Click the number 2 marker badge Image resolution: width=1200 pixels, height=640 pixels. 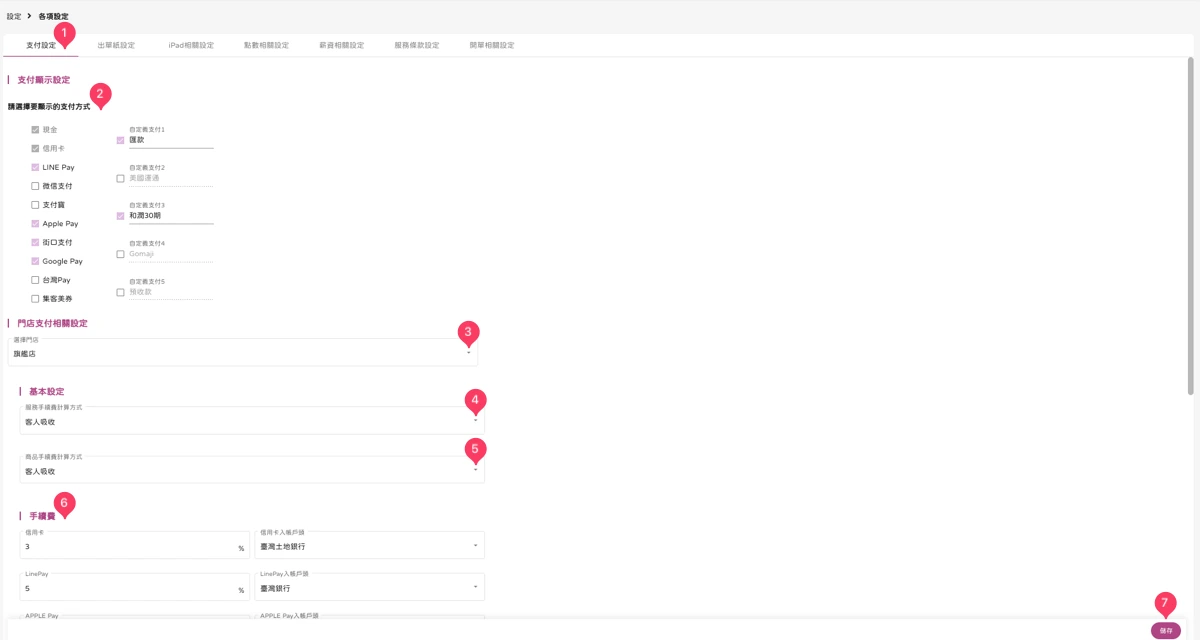point(100,93)
